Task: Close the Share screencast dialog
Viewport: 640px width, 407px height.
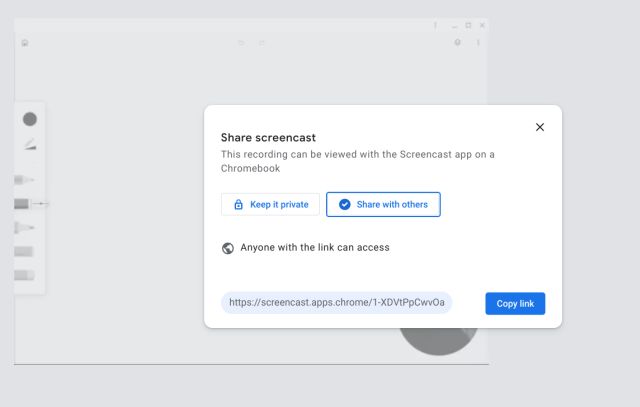Action: (x=540, y=127)
